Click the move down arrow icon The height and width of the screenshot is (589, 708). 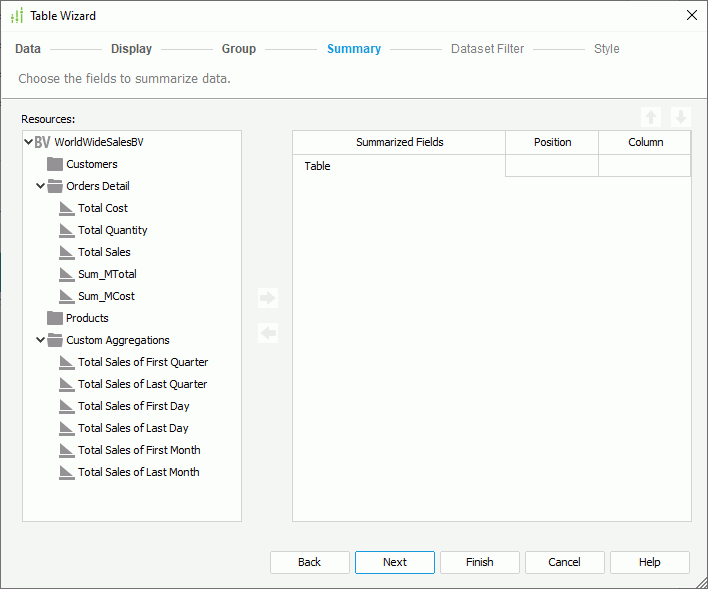coord(680,117)
